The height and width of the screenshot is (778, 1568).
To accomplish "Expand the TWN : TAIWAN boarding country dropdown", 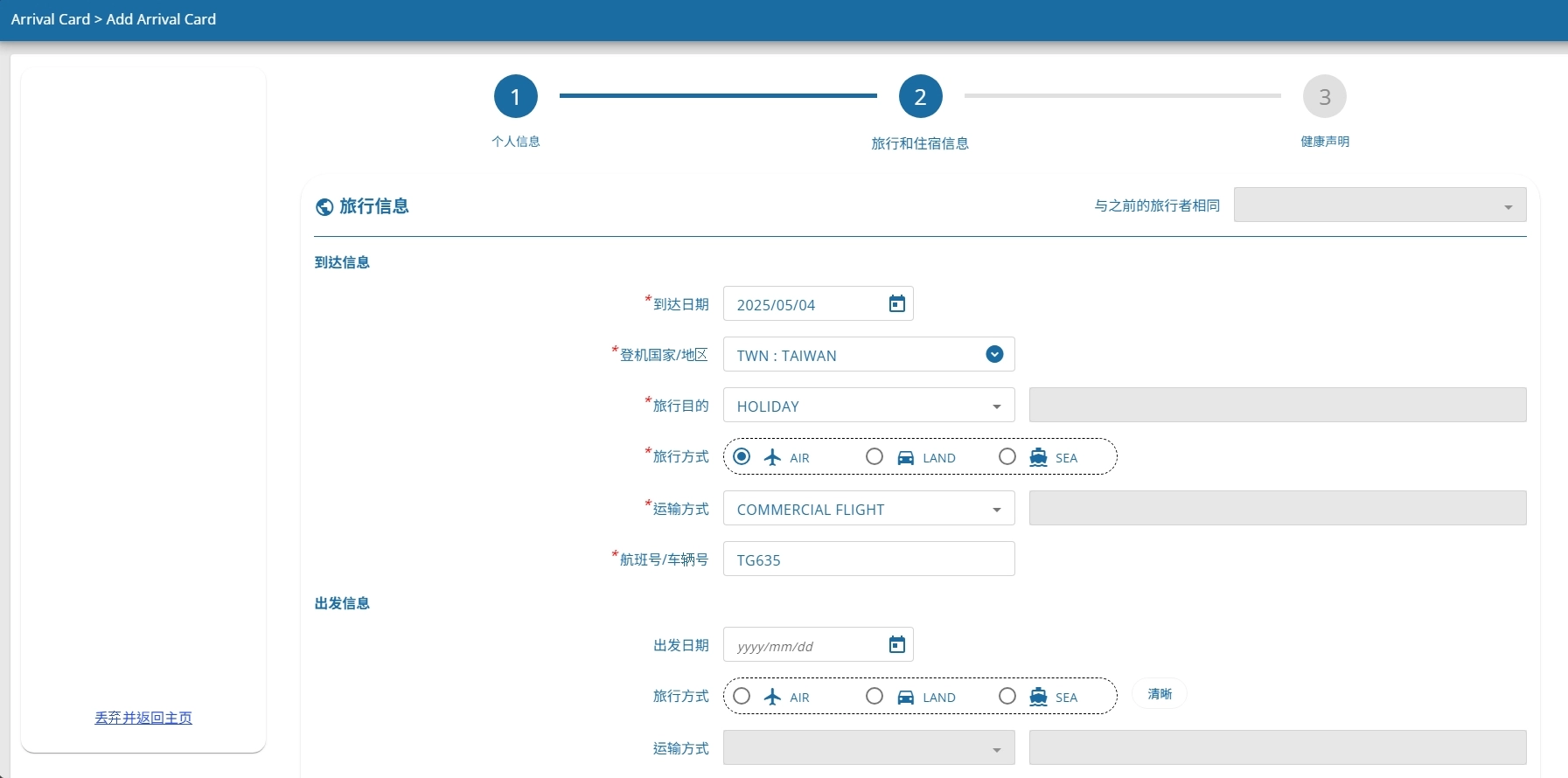I will coord(994,355).
